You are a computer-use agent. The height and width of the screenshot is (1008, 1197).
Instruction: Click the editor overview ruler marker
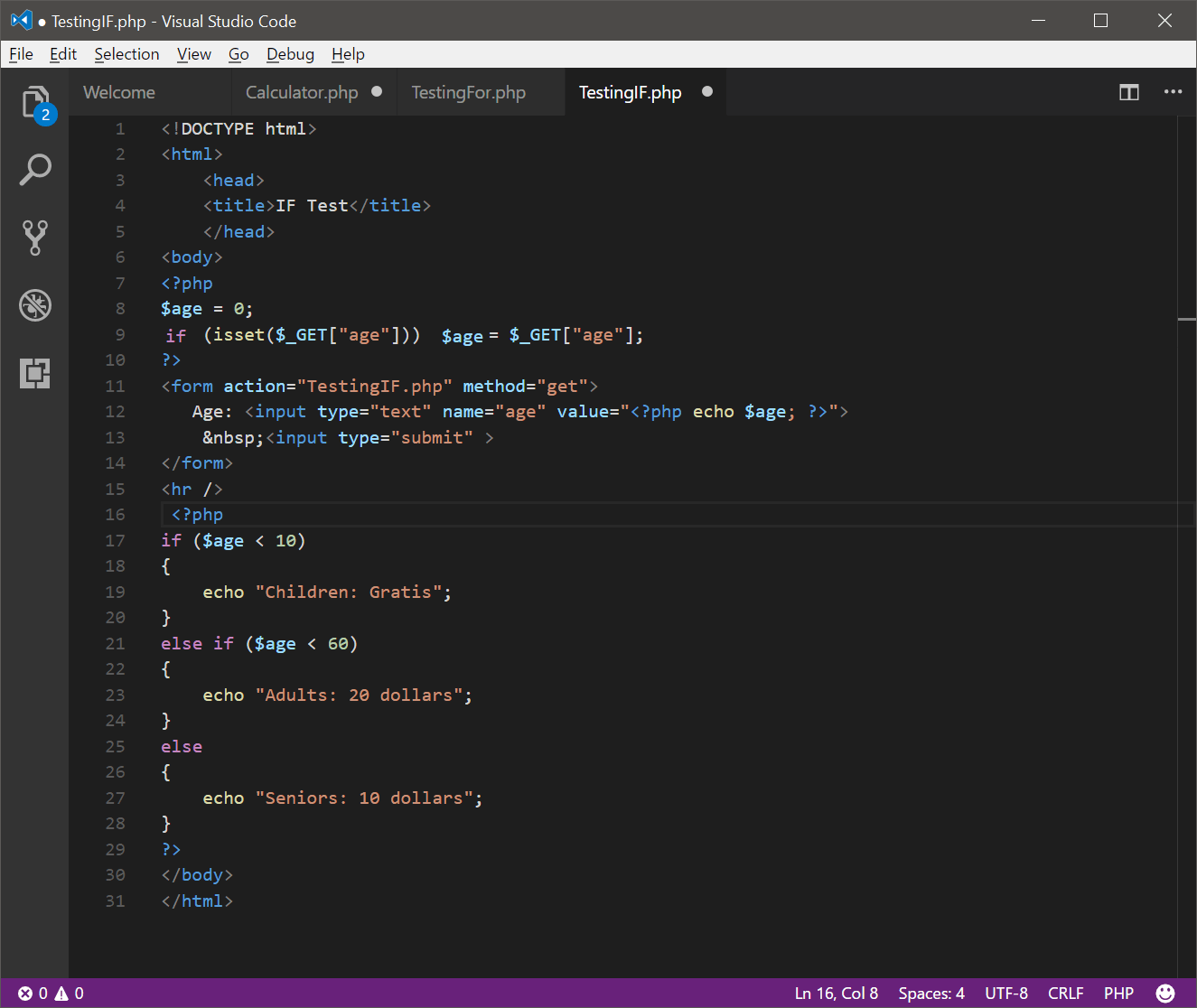(1187, 320)
